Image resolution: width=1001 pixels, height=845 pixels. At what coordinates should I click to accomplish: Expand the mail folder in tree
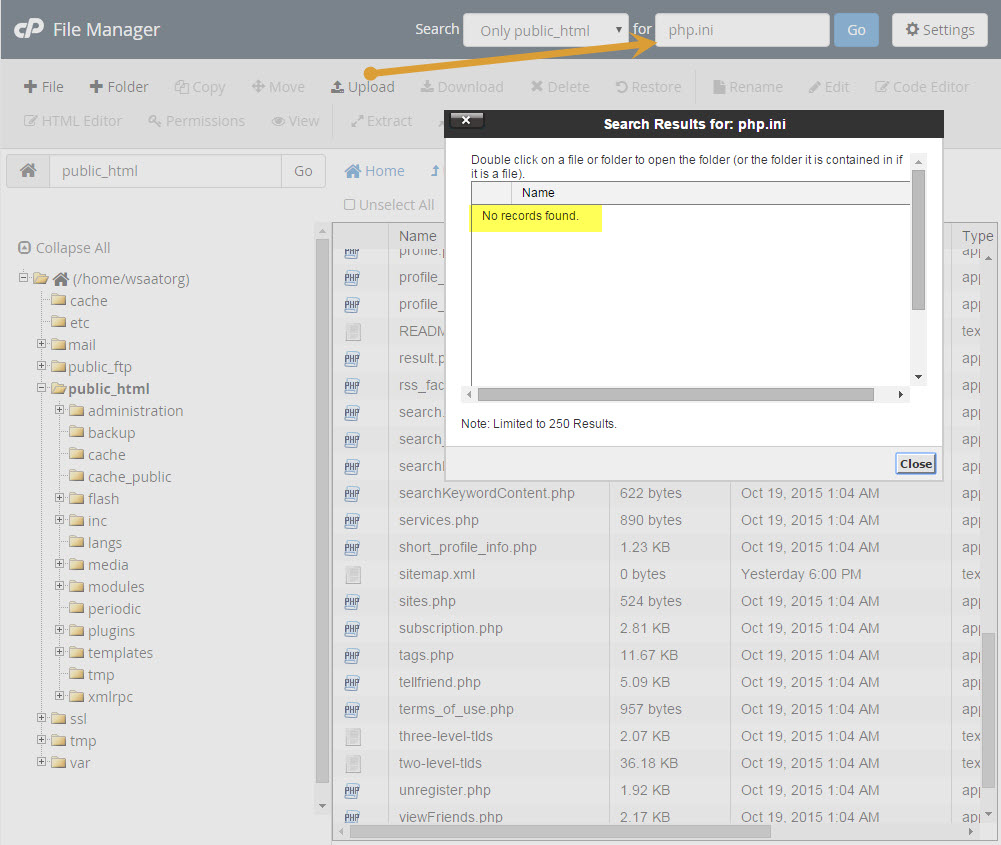[42, 344]
